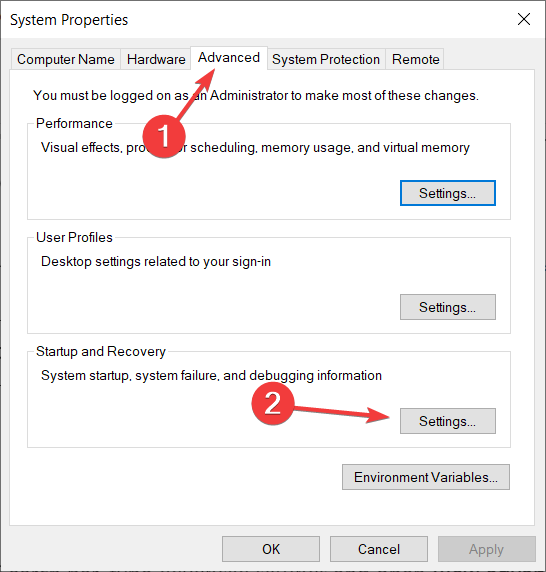Open Startup and Recovery Settings button
Viewport: 546px width, 572px height.
(x=448, y=421)
